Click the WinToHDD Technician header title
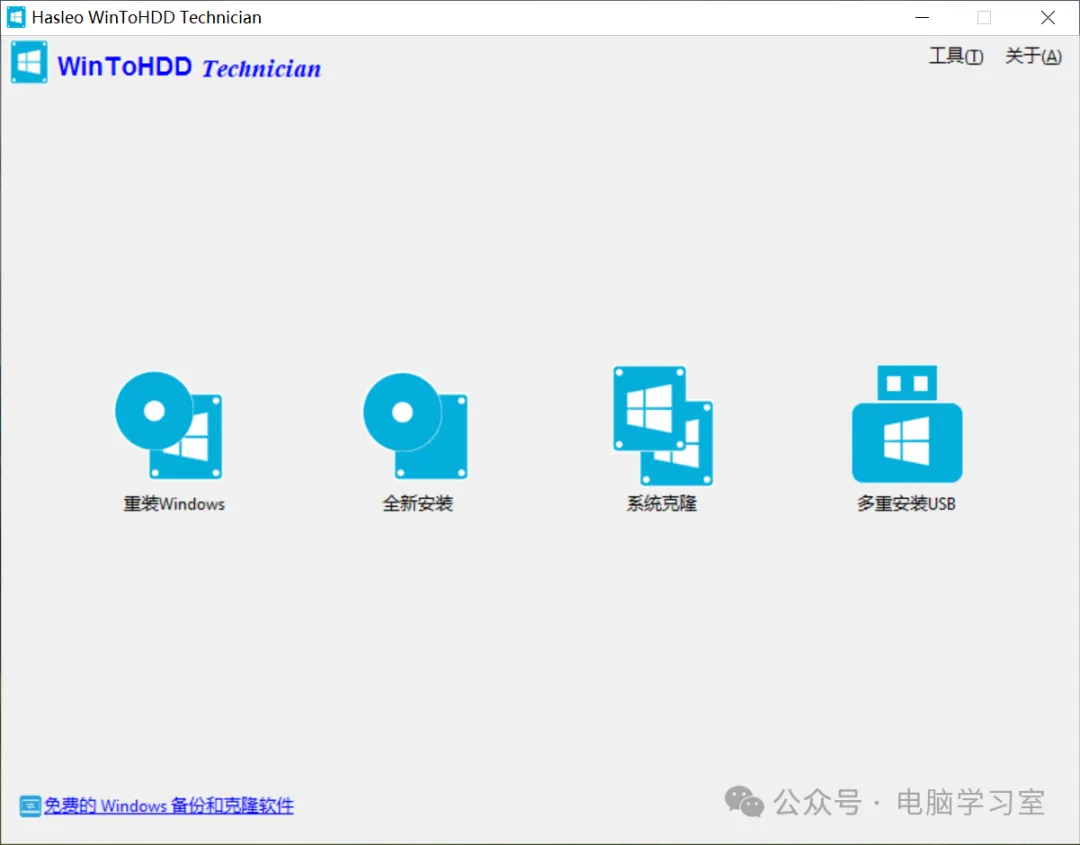1080x845 pixels. point(189,67)
